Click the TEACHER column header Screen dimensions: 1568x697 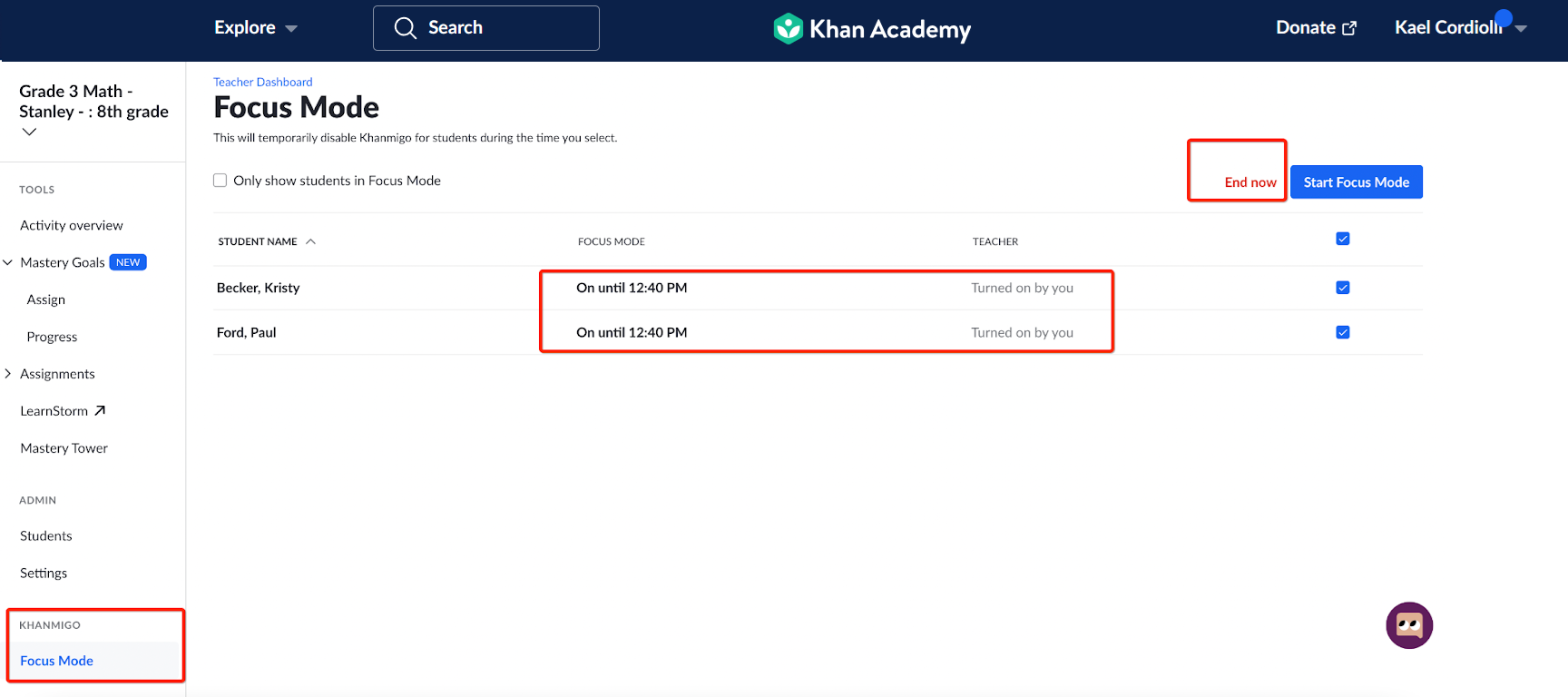(x=995, y=241)
